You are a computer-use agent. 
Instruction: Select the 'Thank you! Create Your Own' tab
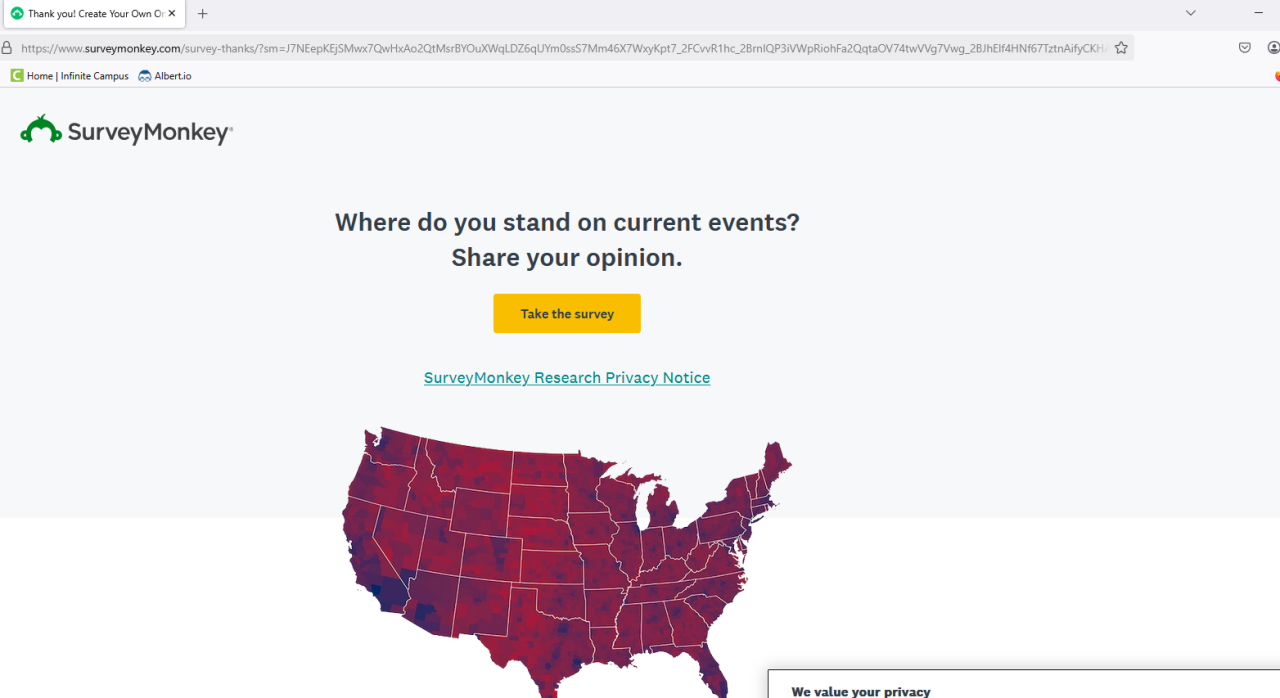tap(88, 14)
